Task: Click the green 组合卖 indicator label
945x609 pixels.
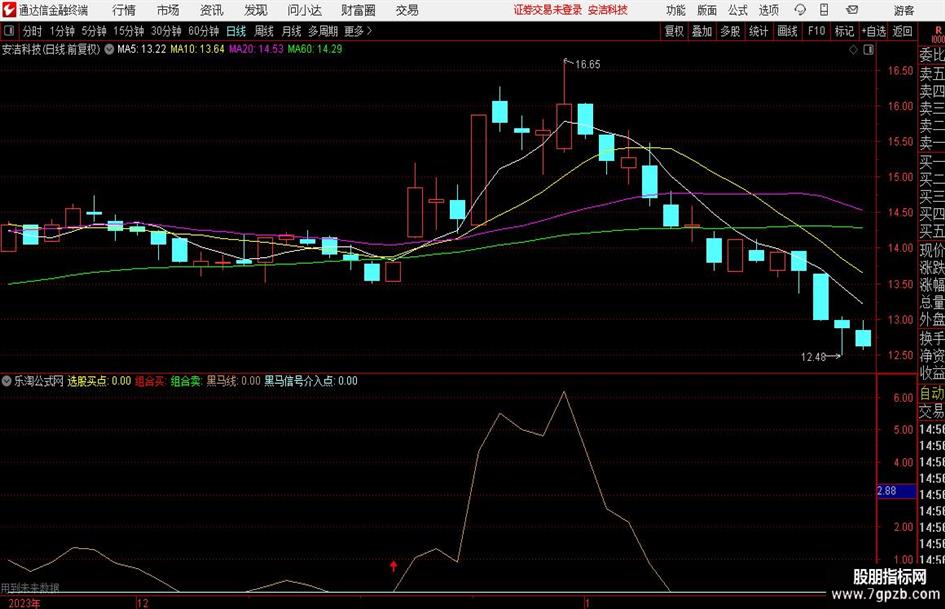Action: click(x=186, y=381)
